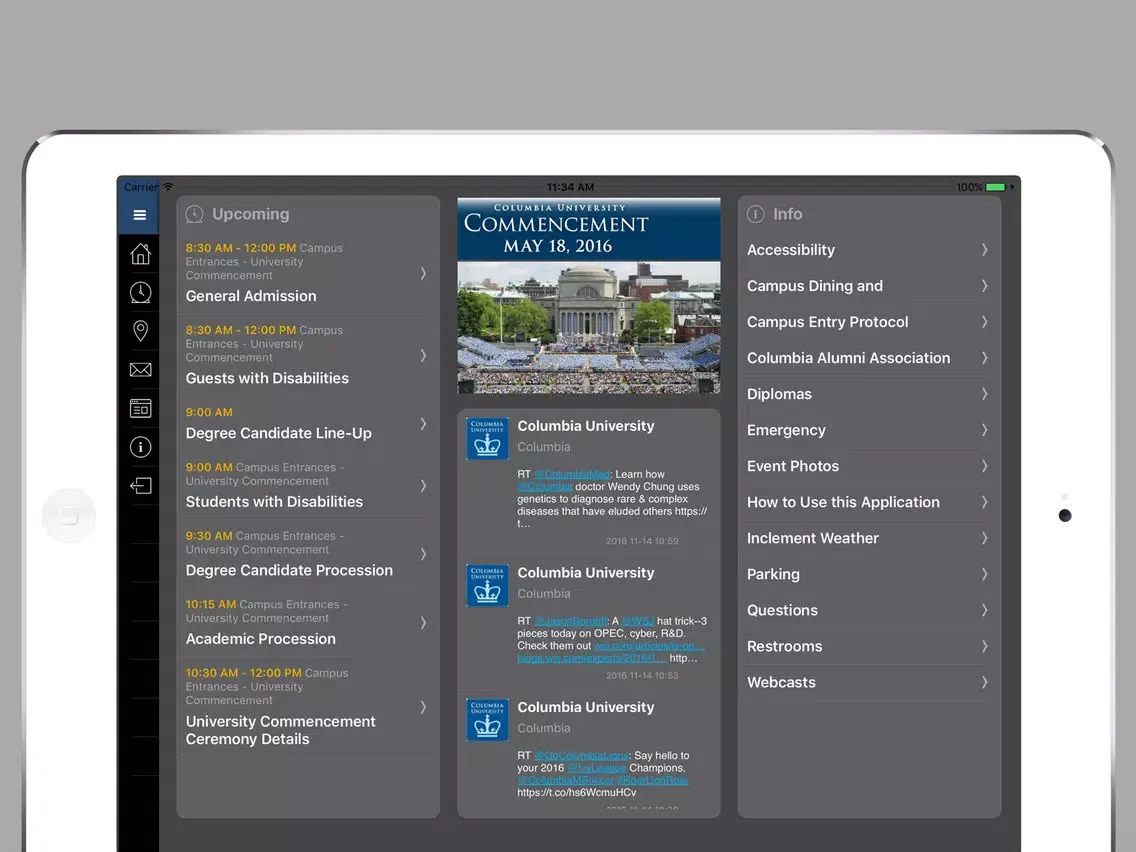Open the info circle sidebar icon
The image size is (1136, 852).
click(x=141, y=447)
